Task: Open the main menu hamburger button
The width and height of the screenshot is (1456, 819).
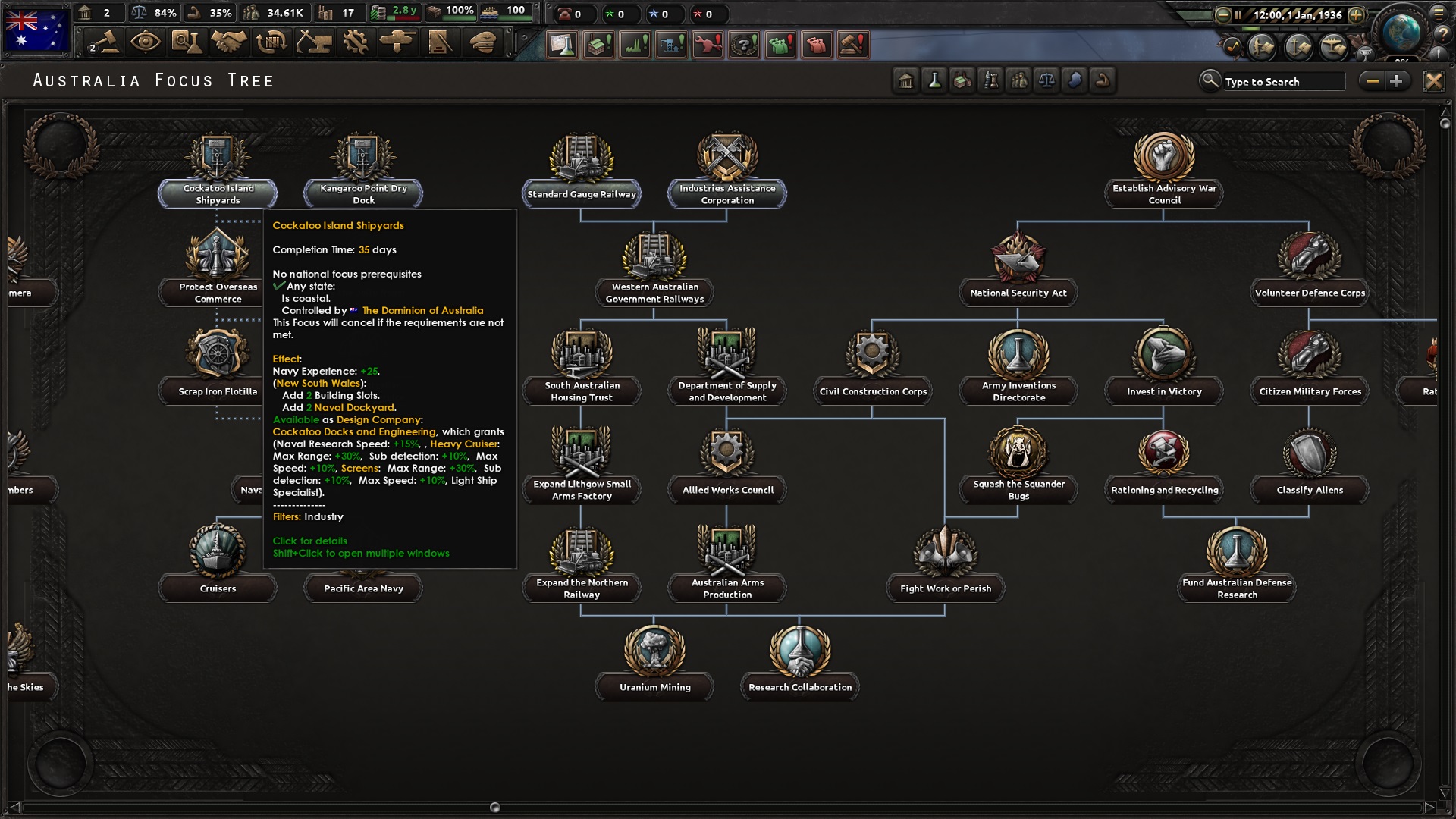Action: tap(1439, 13)
